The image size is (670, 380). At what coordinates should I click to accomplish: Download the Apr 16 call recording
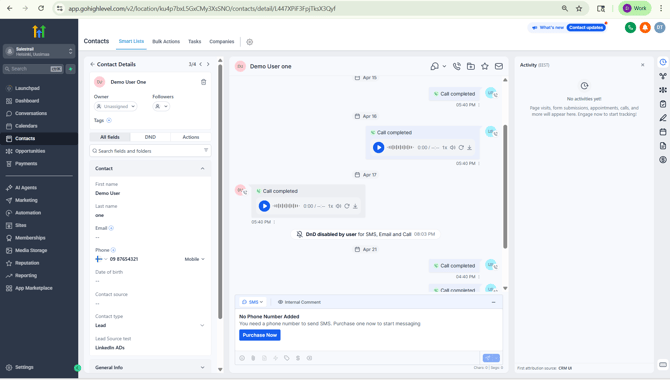pos(469,147)
